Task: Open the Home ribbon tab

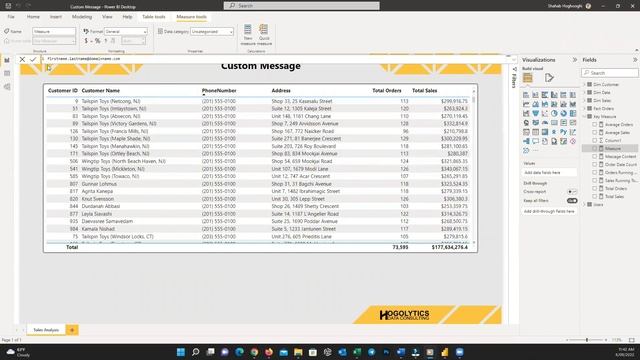Action: [x=33, y=17]
